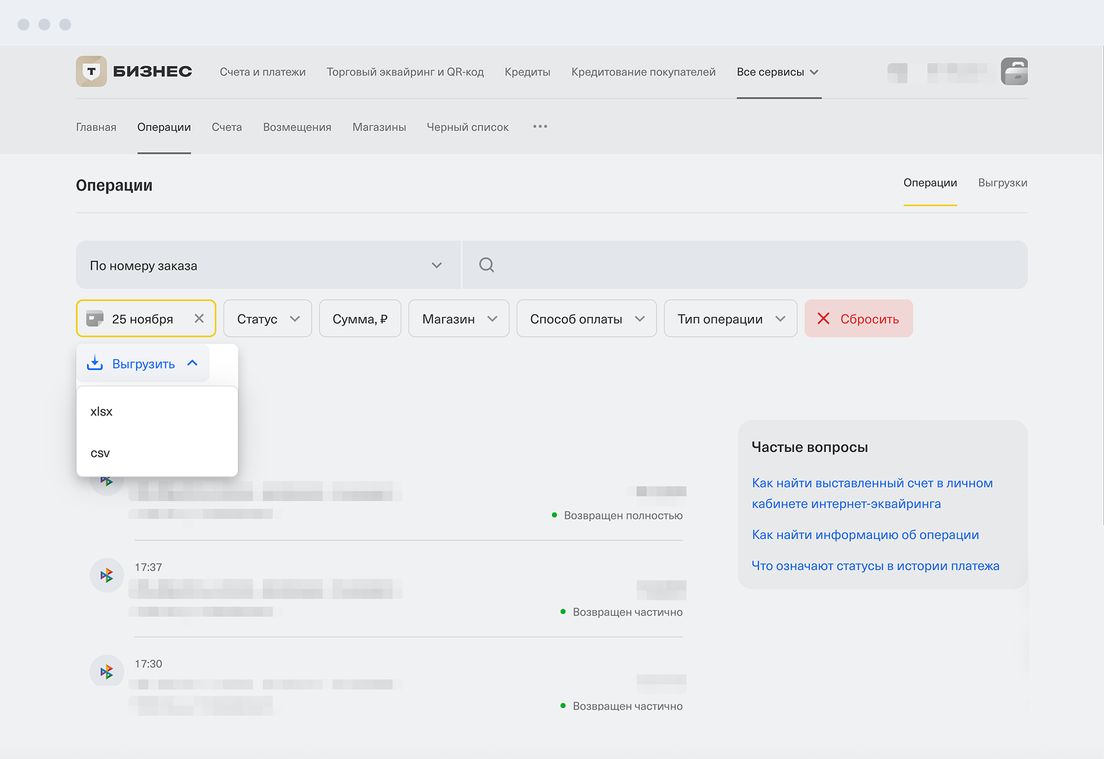Click the magnifier search icon

pyautogui.click(x=486, y=265)
